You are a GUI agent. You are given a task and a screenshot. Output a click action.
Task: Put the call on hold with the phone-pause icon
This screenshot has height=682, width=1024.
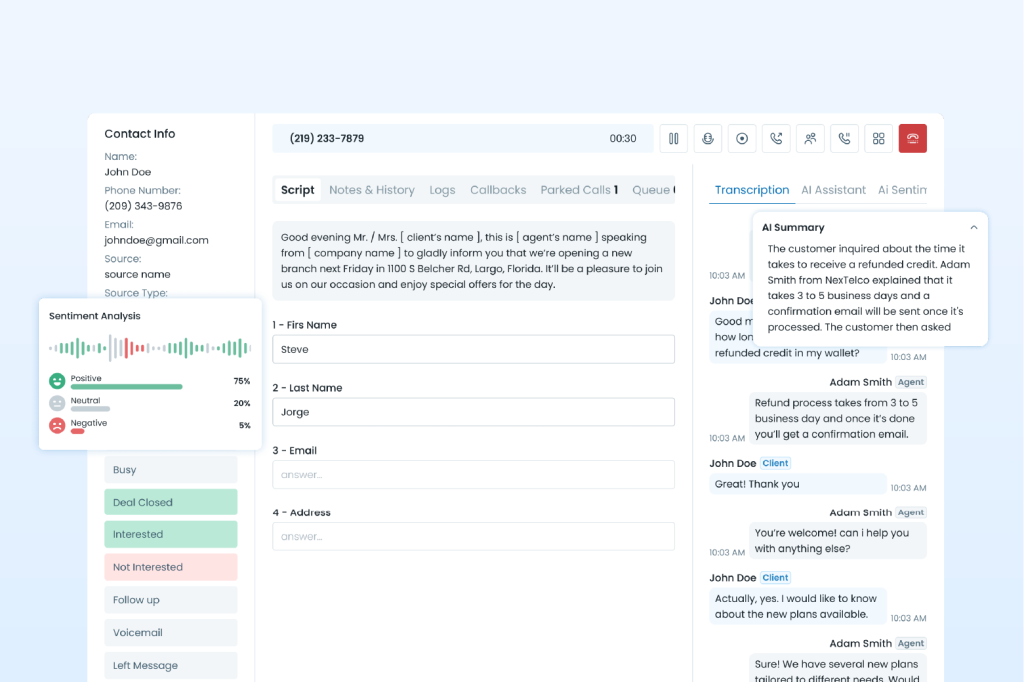845,139
